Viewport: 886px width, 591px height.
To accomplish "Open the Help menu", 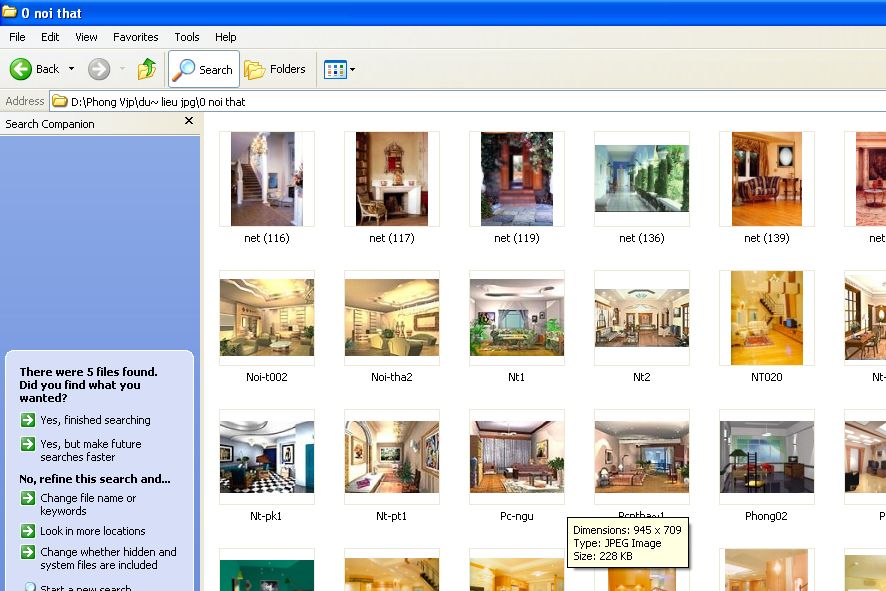I will pos(225,37).
